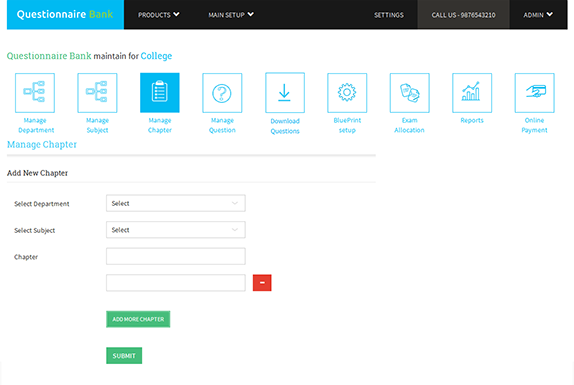Open the Select Department dropdown
Screen dimensions: 574x385
tap(176, 203)
